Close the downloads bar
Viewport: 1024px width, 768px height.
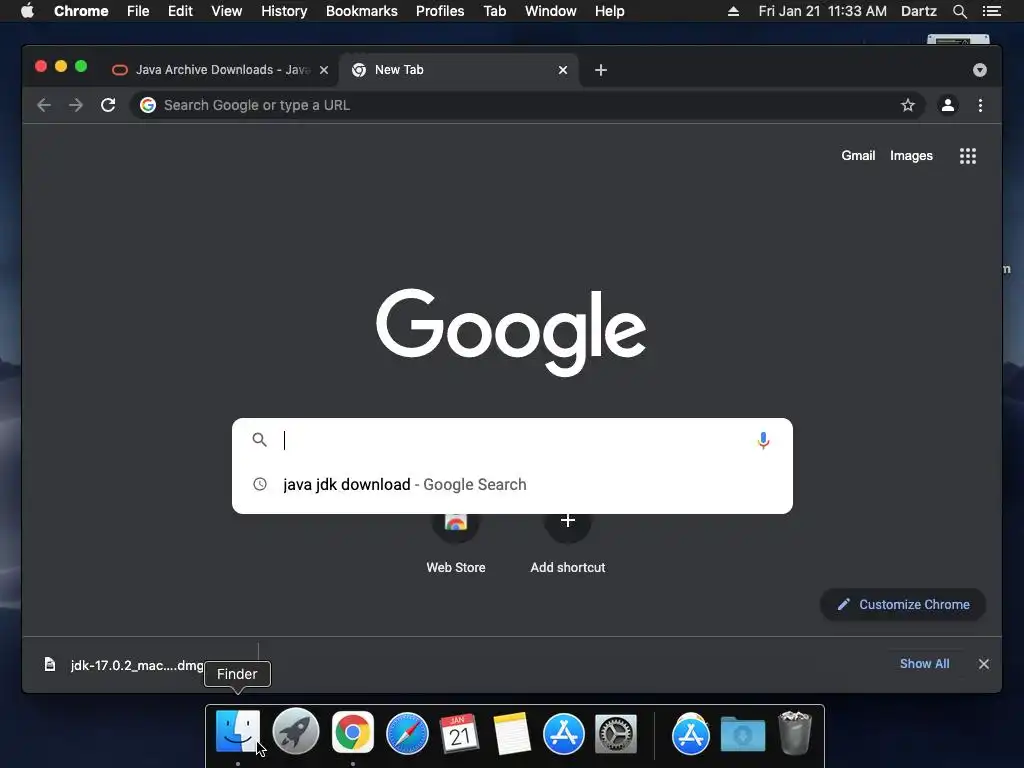[984, 664]
